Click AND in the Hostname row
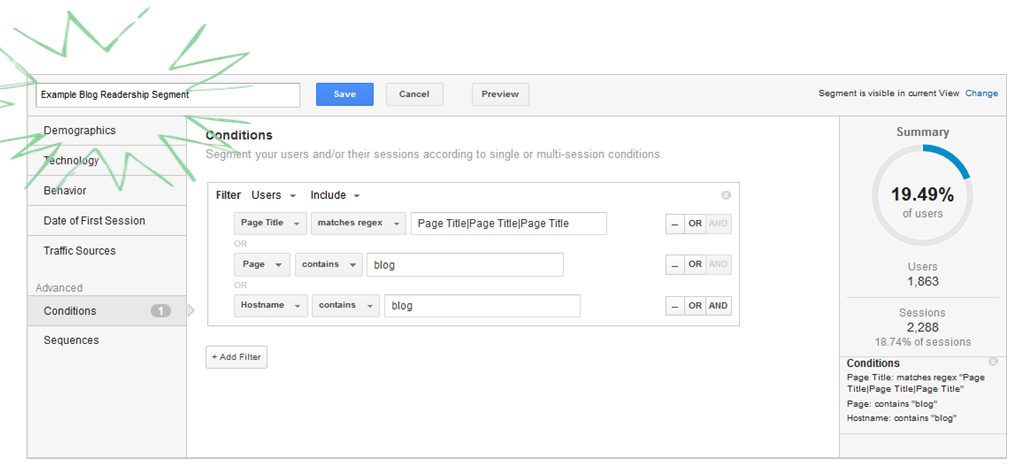Screen dimensions: 1016x466 tap(719, 306)
